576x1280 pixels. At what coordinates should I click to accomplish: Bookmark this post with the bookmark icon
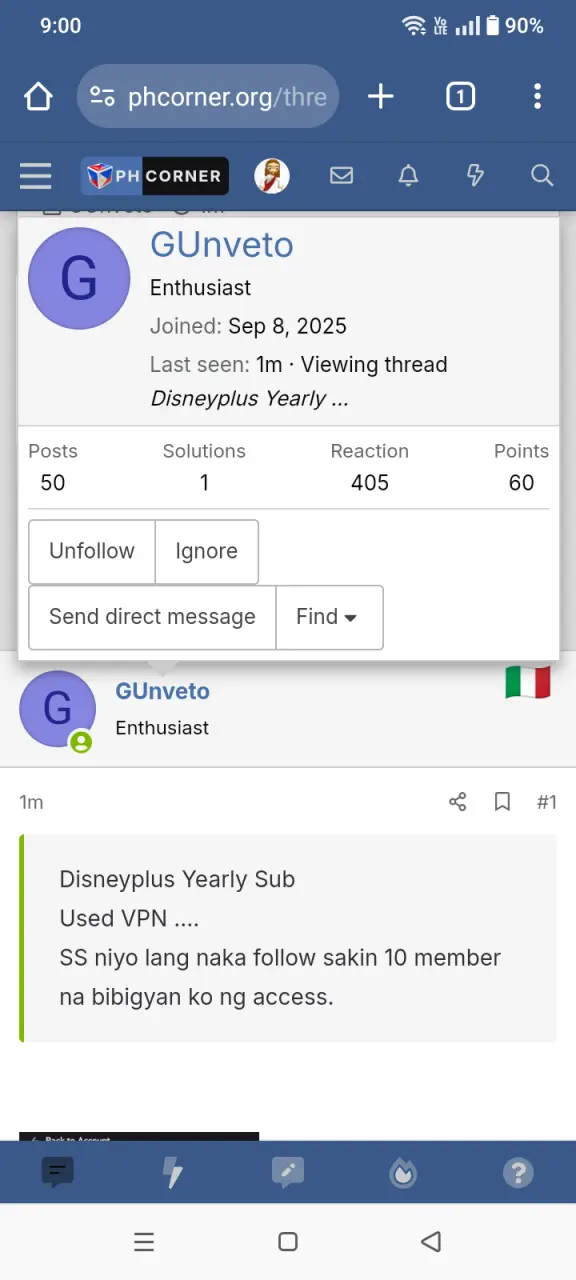tap(503, 802)
